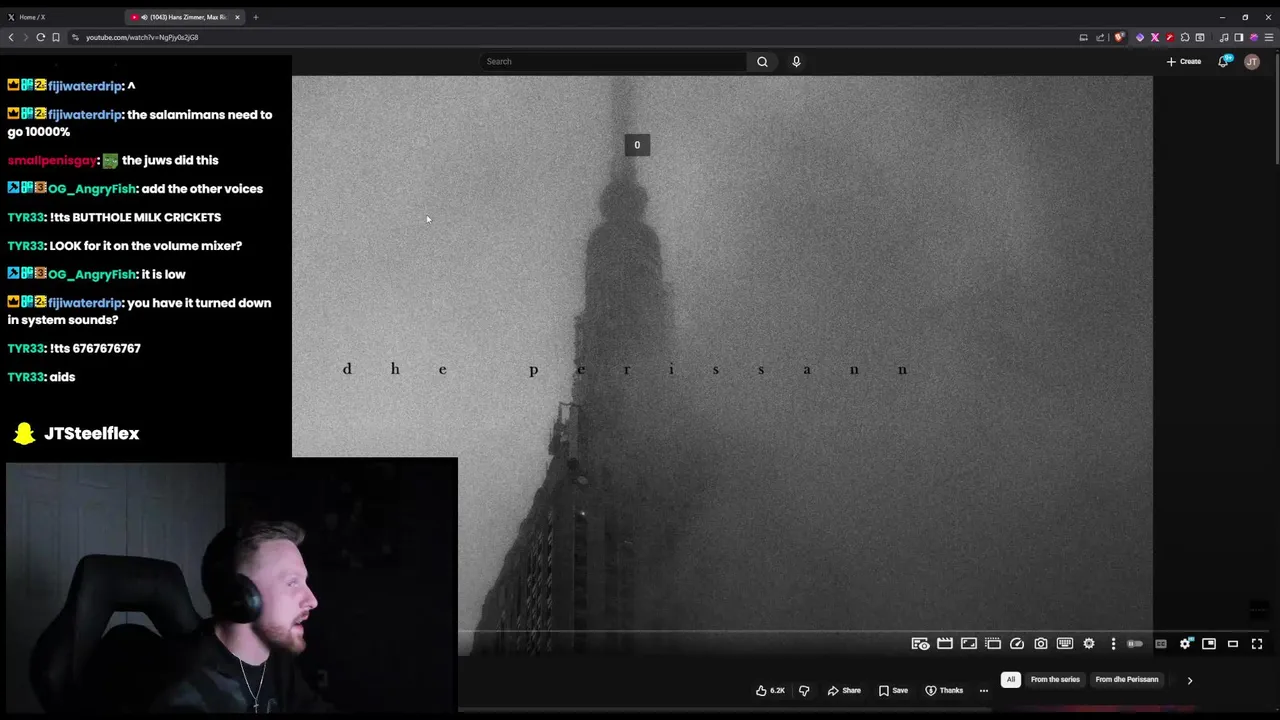Select From dhe Perissann chip
Image resolution: width=1280 pixels, height=720 pixels.
pyautogui.click(x=1127, y=680)
